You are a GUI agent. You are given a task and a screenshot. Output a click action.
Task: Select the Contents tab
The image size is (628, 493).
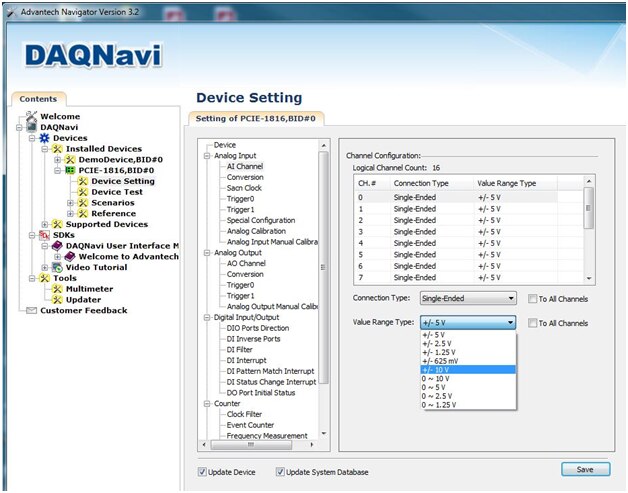38,99
